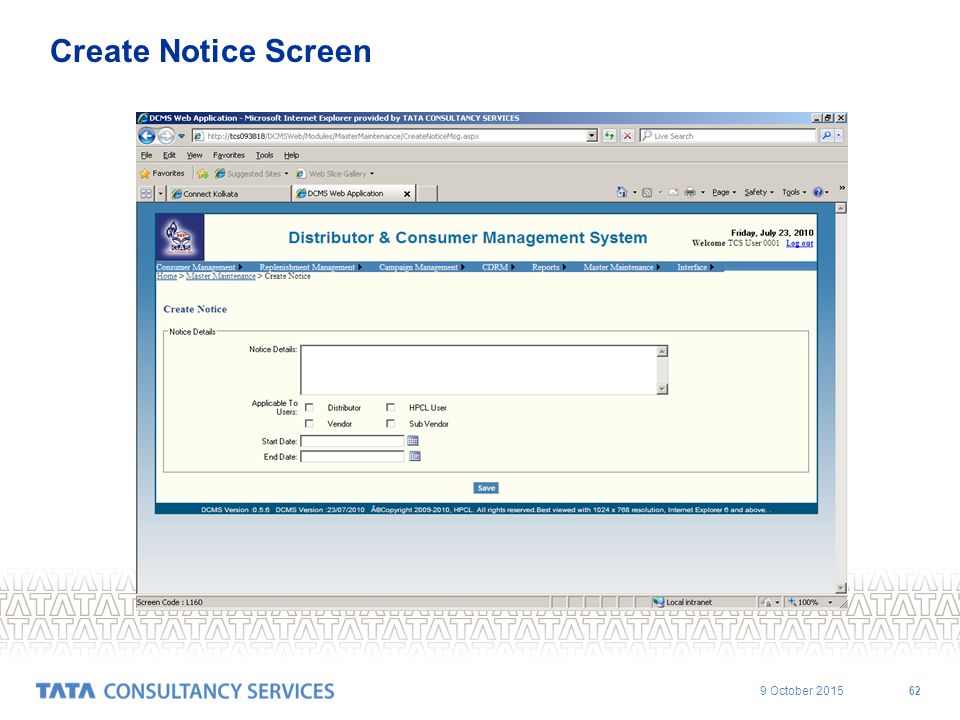The image size is (960, 720).
Task: Click the Notice Details text area
Action: point(479,370)
